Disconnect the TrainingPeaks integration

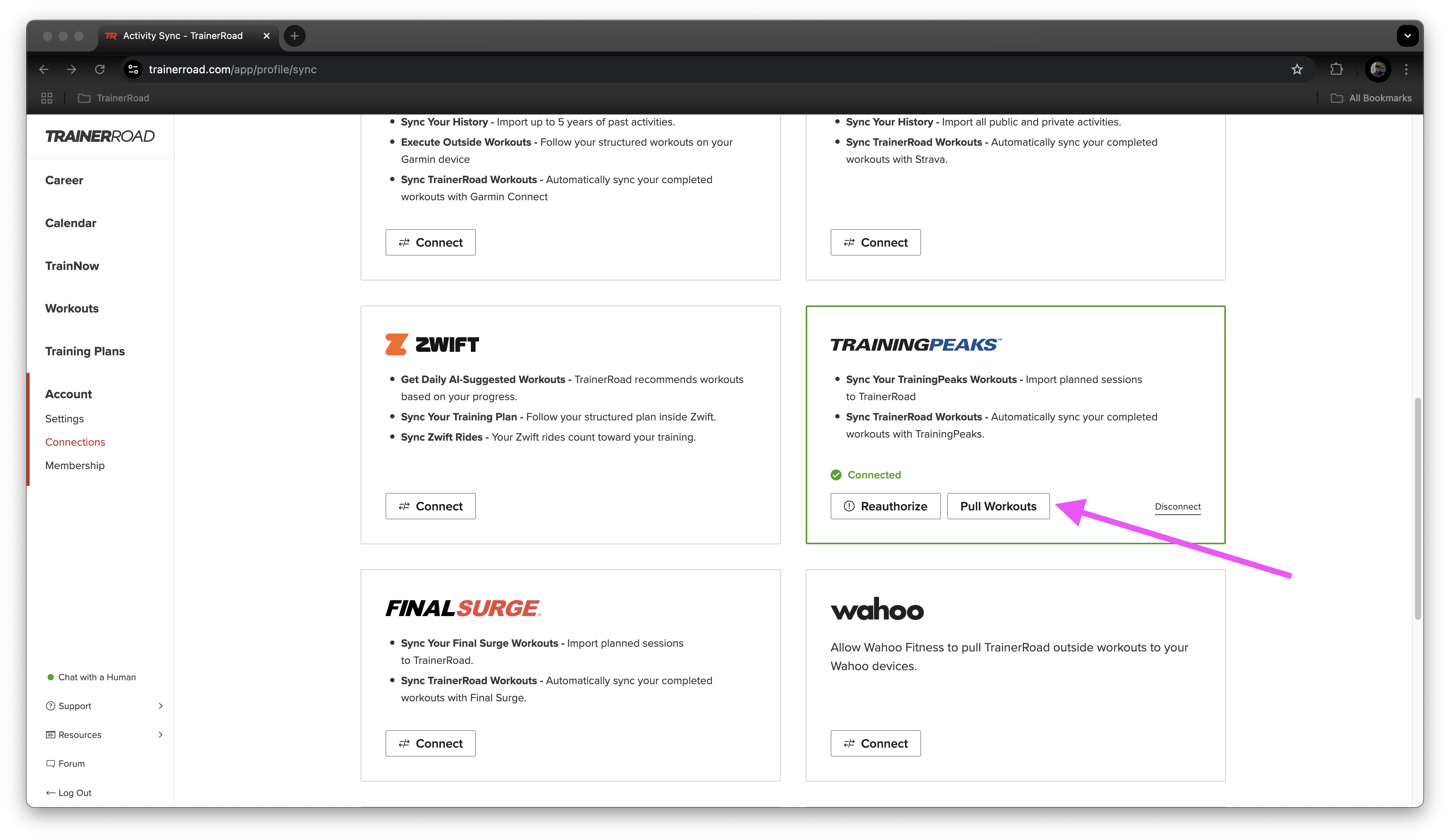tap(1177, 506)
